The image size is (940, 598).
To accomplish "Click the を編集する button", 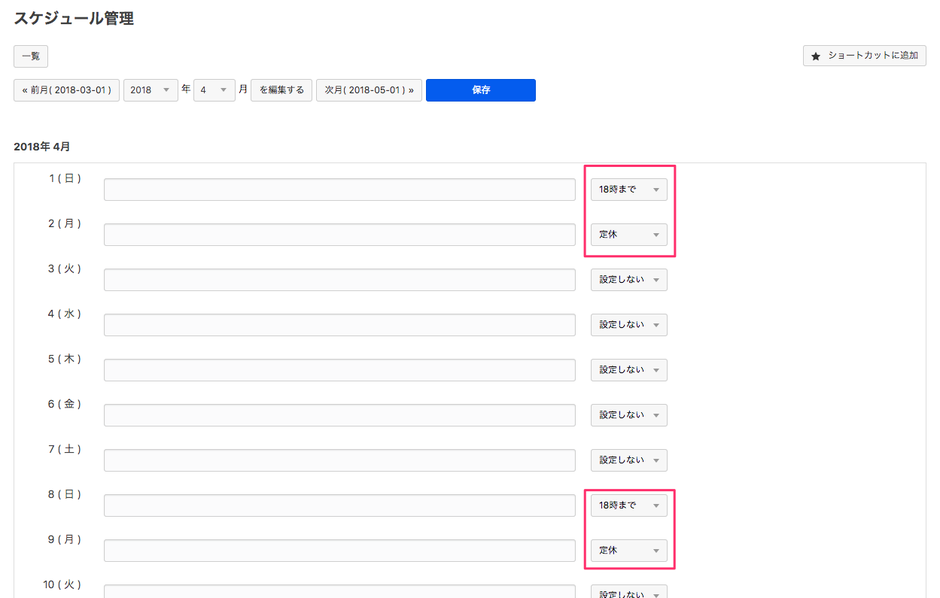I will (x=281, y=90).
